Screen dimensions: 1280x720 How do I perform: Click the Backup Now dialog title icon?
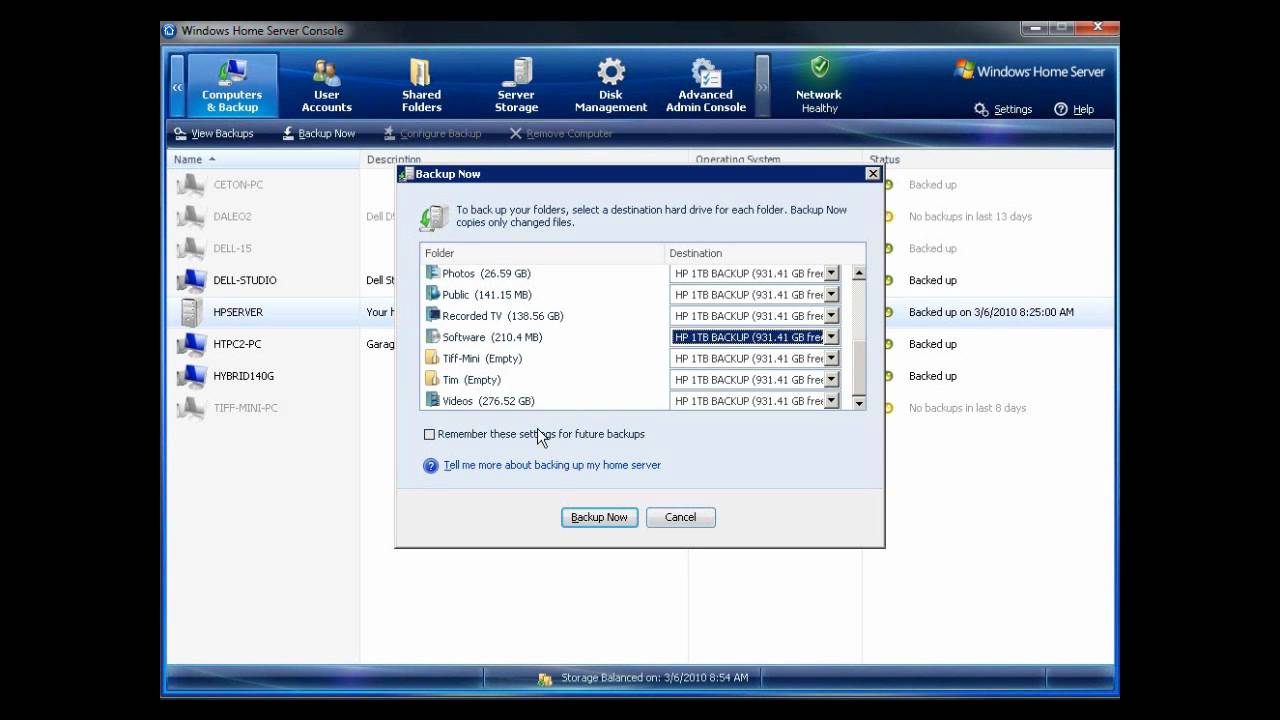click(406, 174)
